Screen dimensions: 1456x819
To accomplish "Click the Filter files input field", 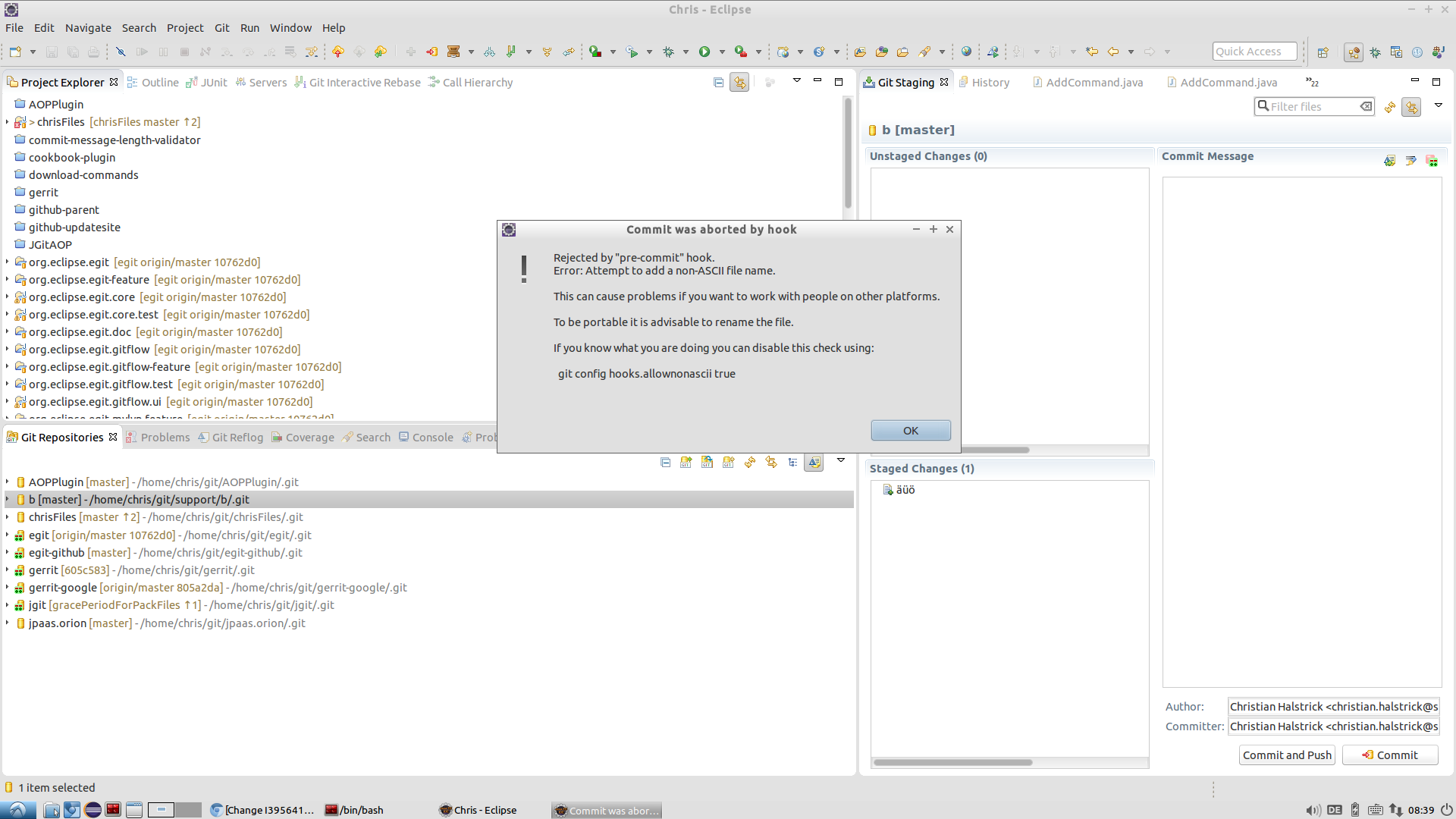I will [1312, 106].
